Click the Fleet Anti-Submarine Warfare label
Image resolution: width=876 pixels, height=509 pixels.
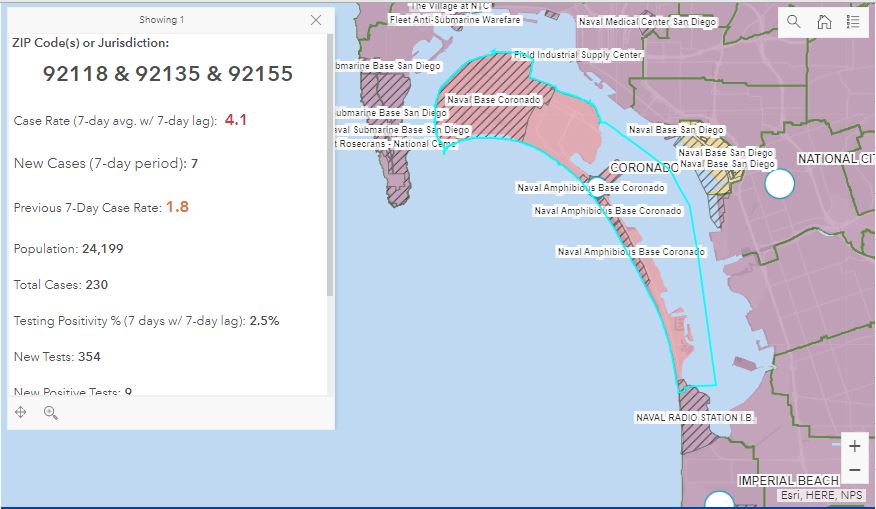click(455, 19)
